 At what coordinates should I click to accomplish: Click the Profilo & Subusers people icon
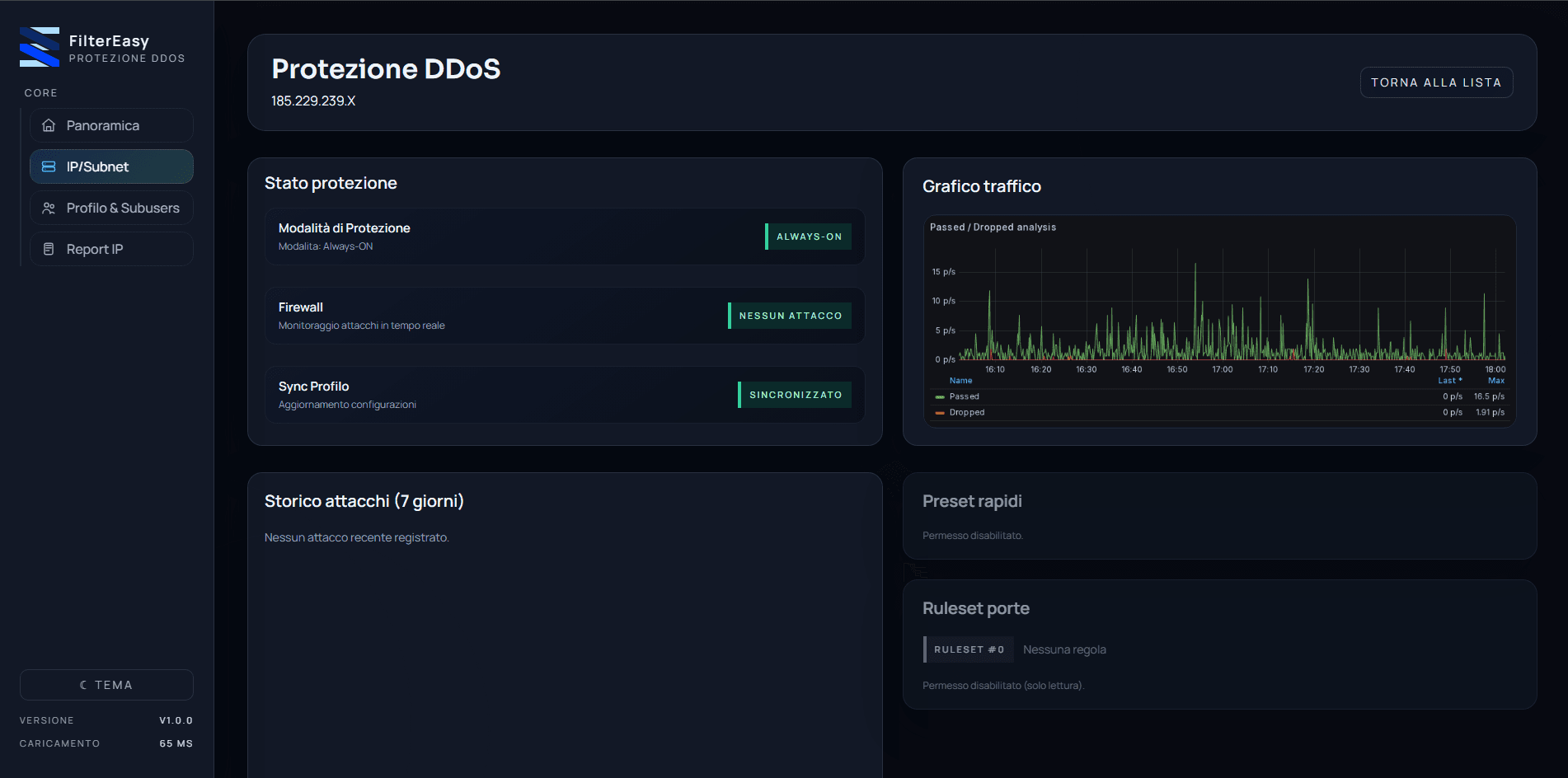(x=49, y=208)
